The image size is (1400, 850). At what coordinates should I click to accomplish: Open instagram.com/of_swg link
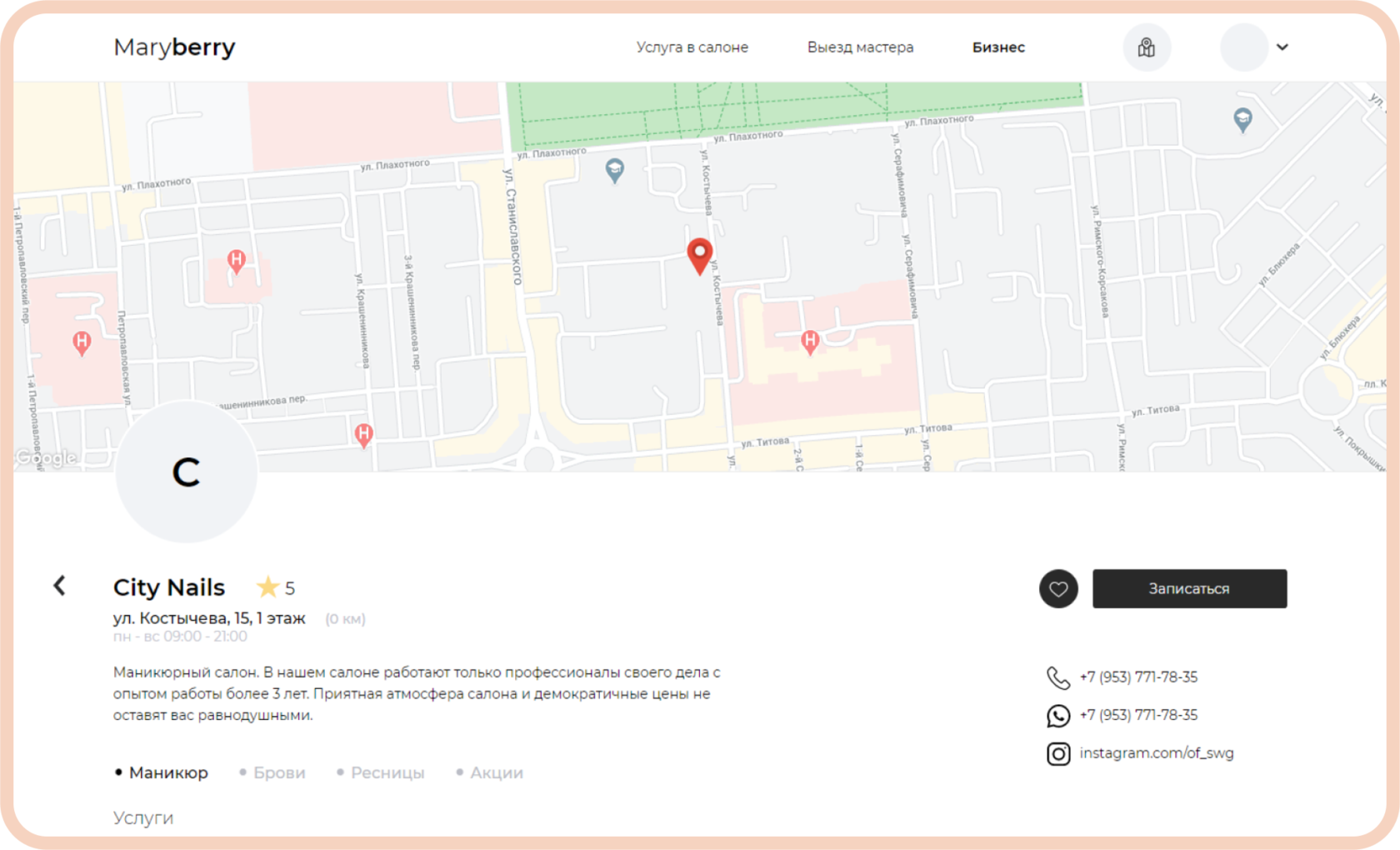(x=1157, y=753)
